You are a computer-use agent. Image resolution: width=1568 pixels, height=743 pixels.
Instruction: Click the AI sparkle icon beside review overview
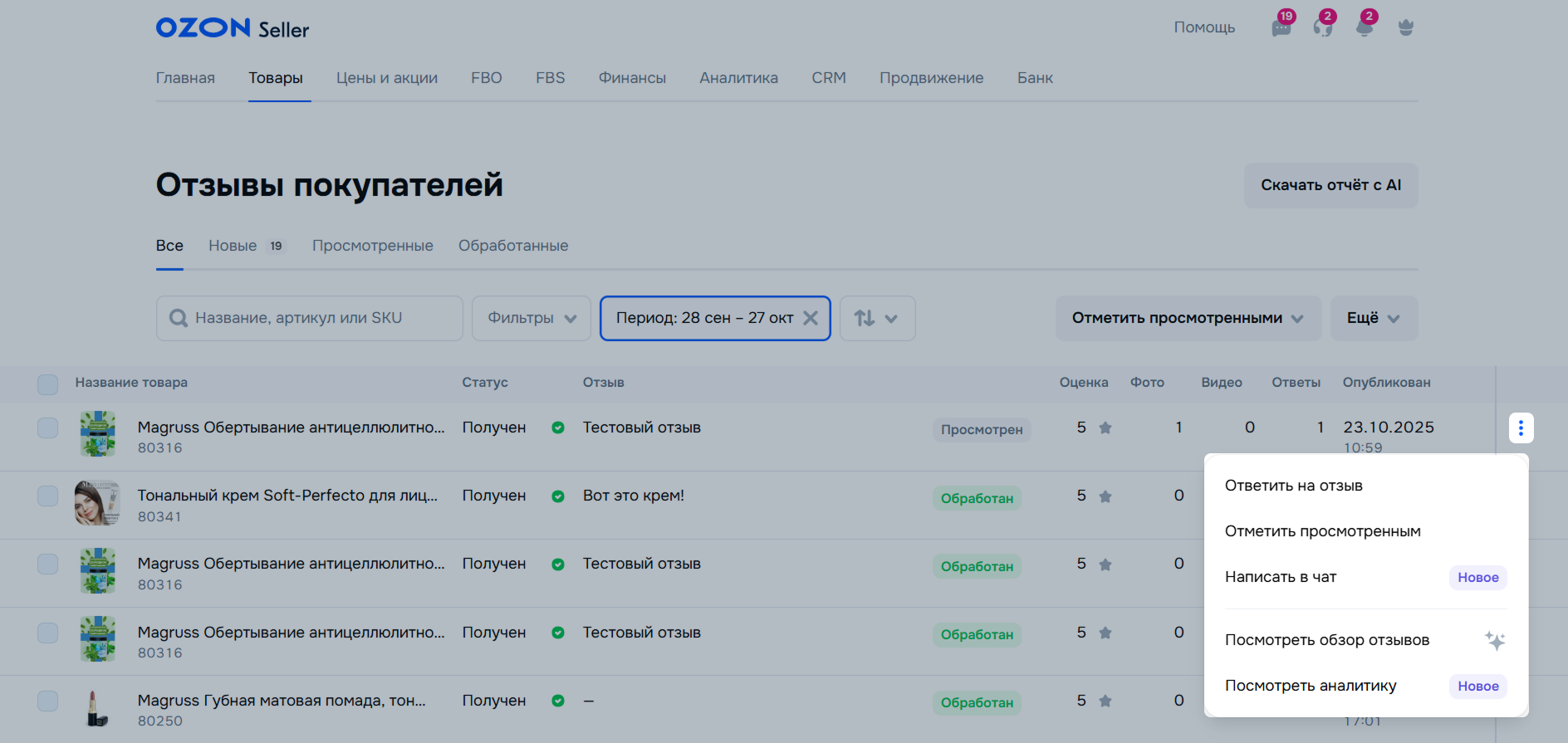1495,640
